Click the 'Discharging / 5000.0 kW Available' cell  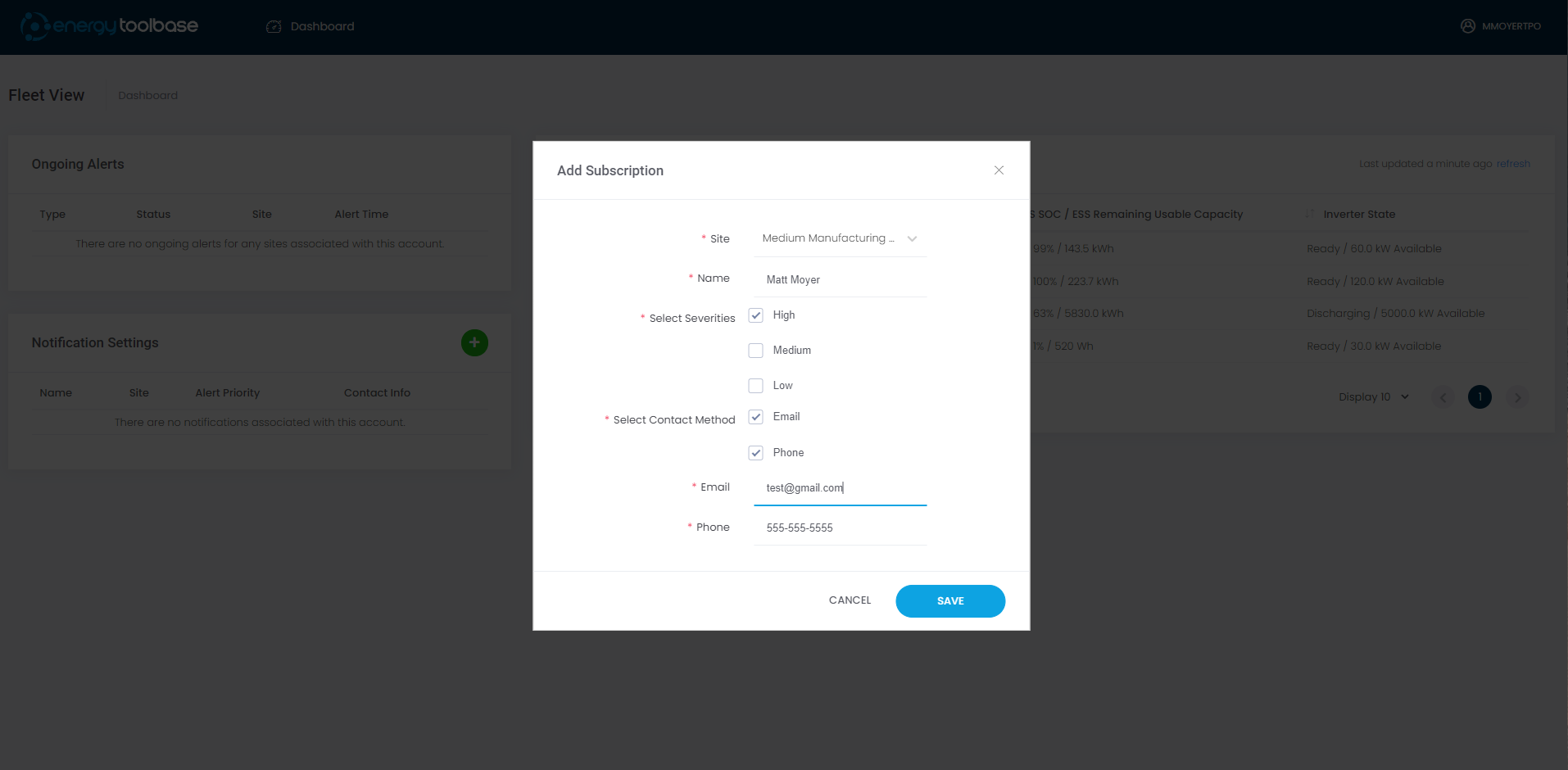point(1395,314)
